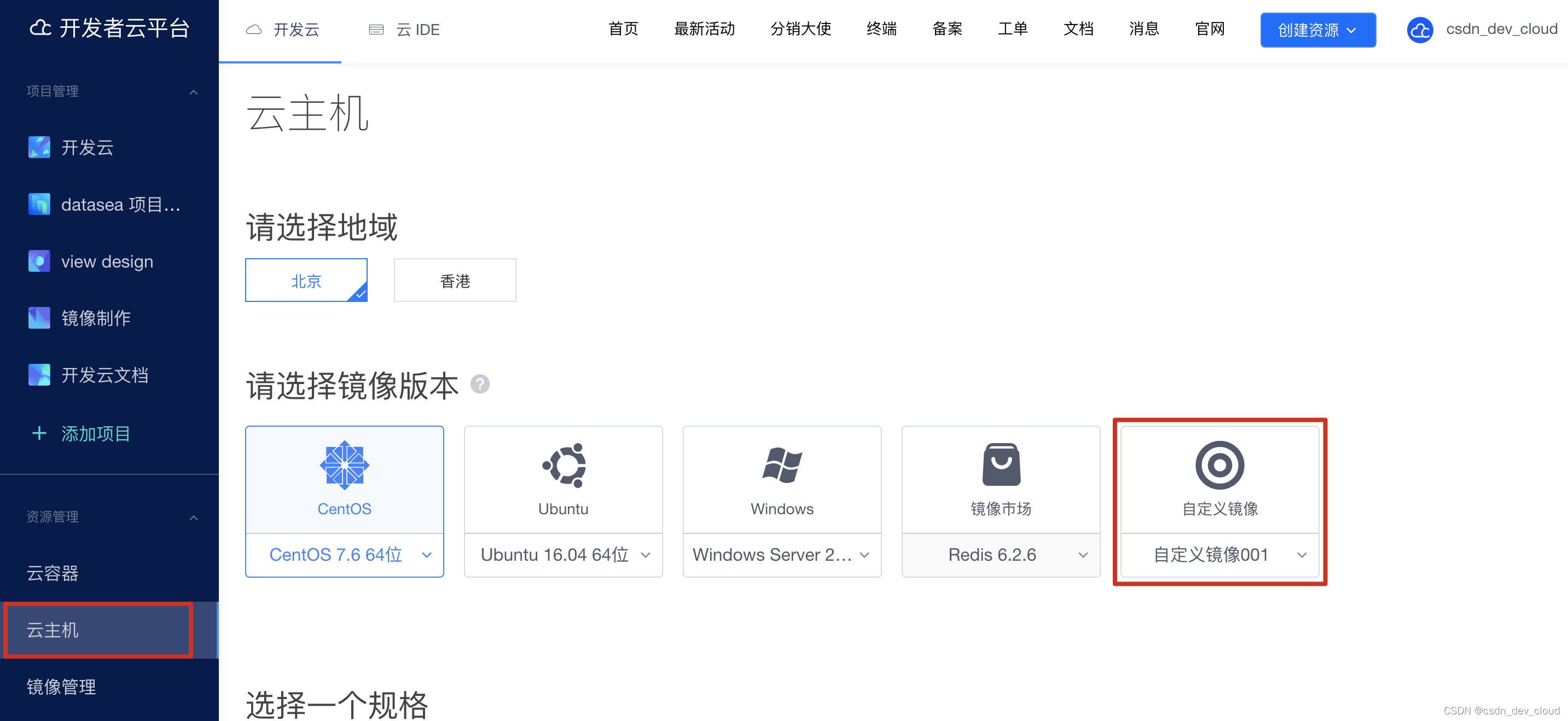Switch to the 云 IDE tab
This screenshot has height=721, width=1568.
tap(404, 30)
